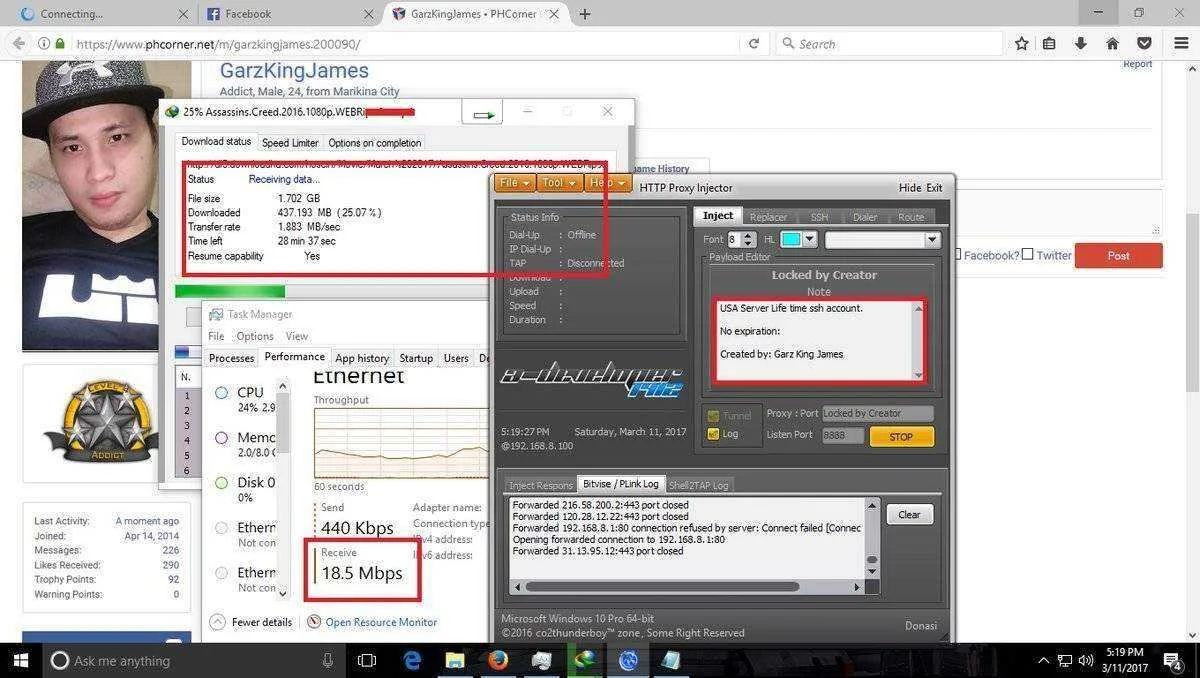Open the wide combo box beside HL color
Viewport: 1200px width, 678px height.
[882, 240]
